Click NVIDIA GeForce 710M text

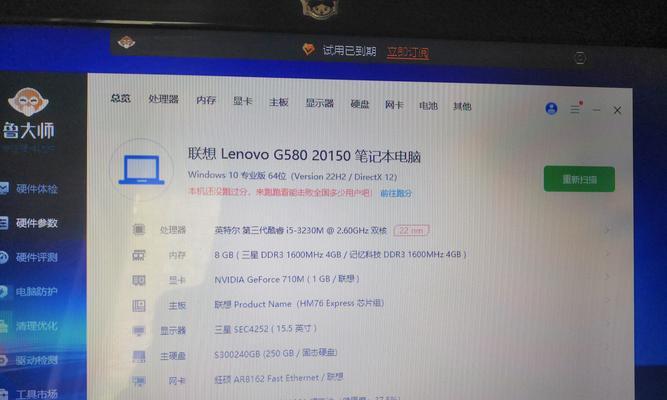click(287, 279)
